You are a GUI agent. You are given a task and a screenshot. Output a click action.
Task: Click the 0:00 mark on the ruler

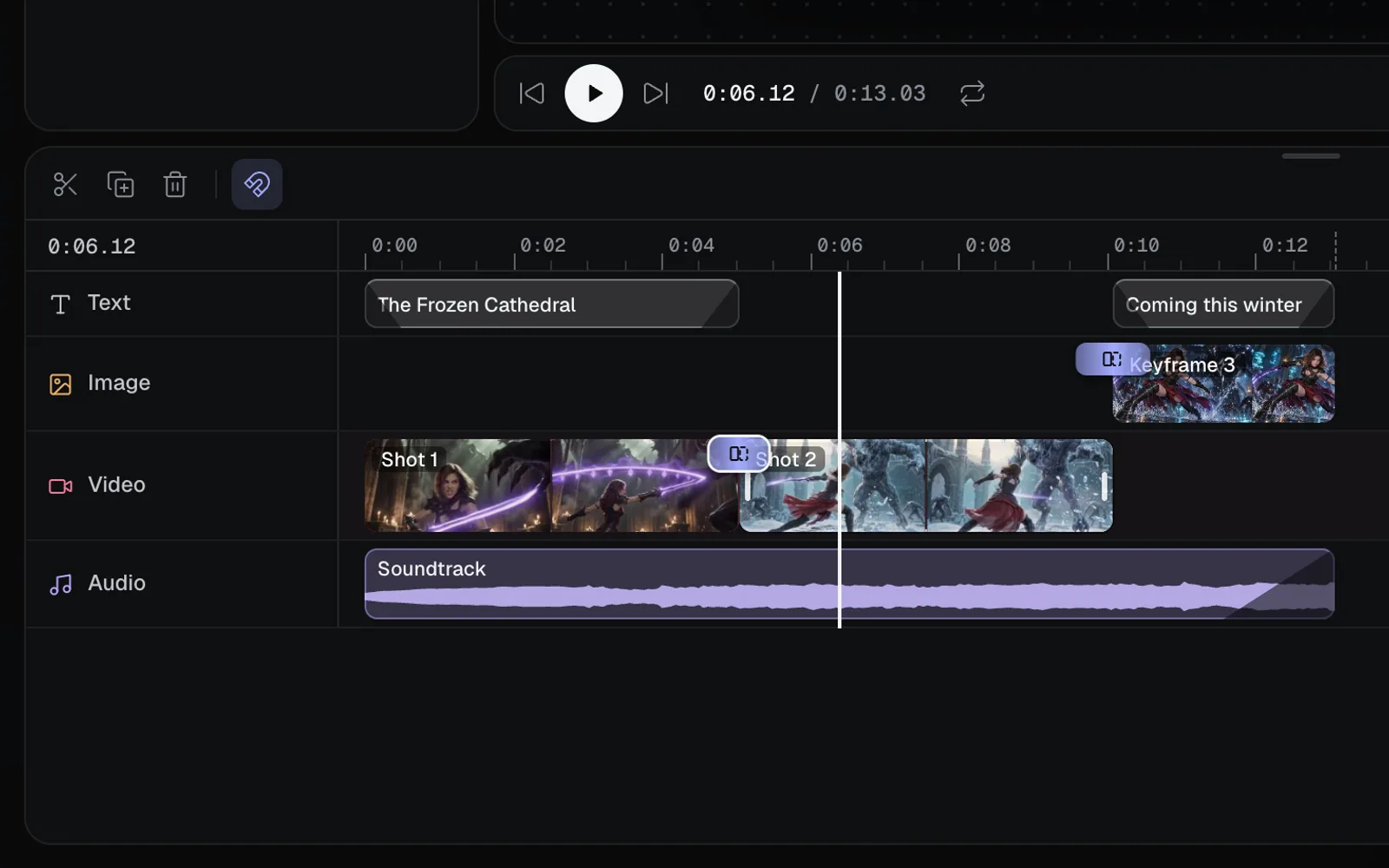(x=394, y=246)
